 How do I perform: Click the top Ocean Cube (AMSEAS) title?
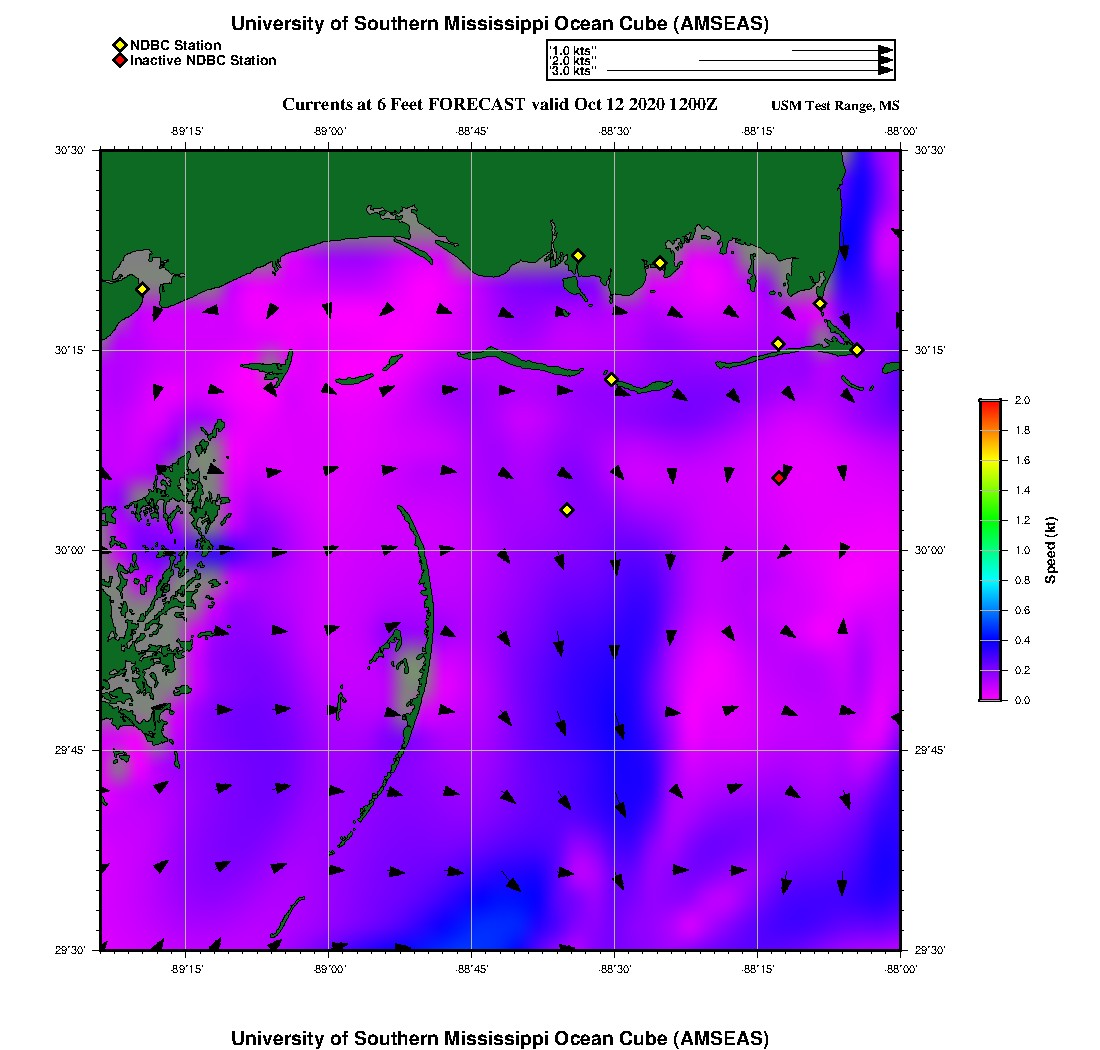(x=500, y=24)
